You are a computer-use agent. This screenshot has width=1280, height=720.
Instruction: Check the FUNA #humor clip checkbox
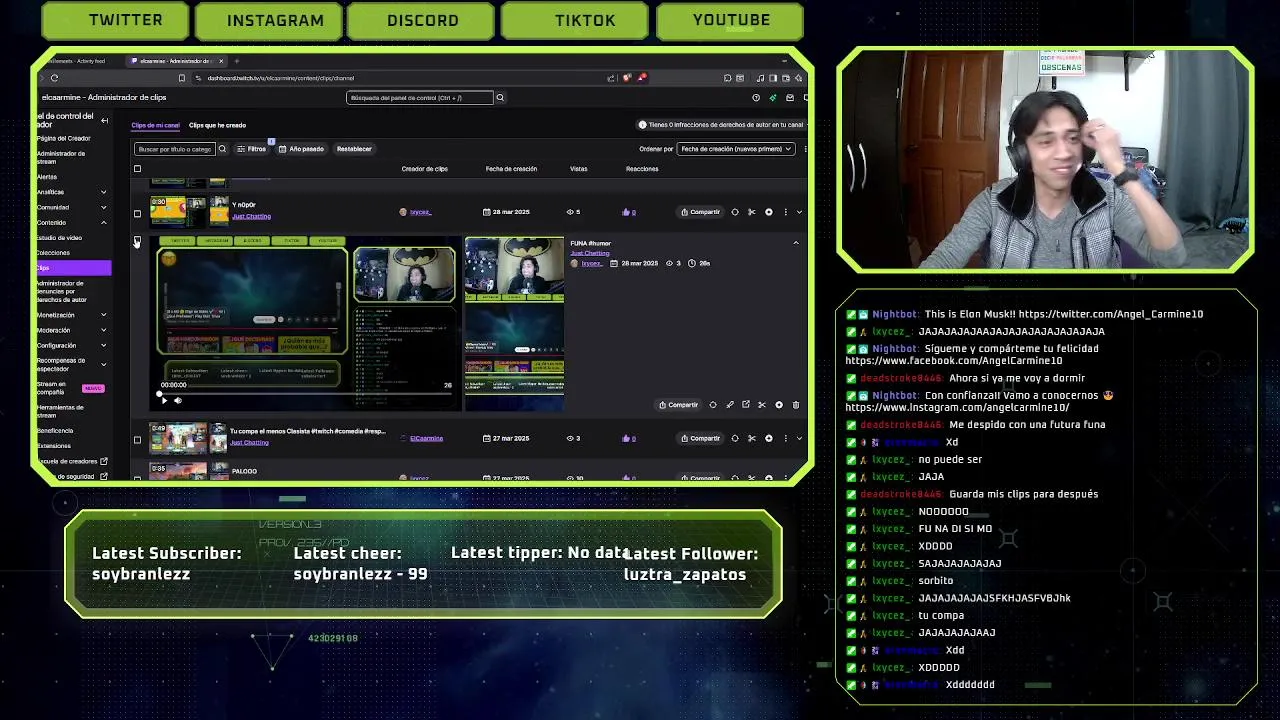(x=137, y=241)
